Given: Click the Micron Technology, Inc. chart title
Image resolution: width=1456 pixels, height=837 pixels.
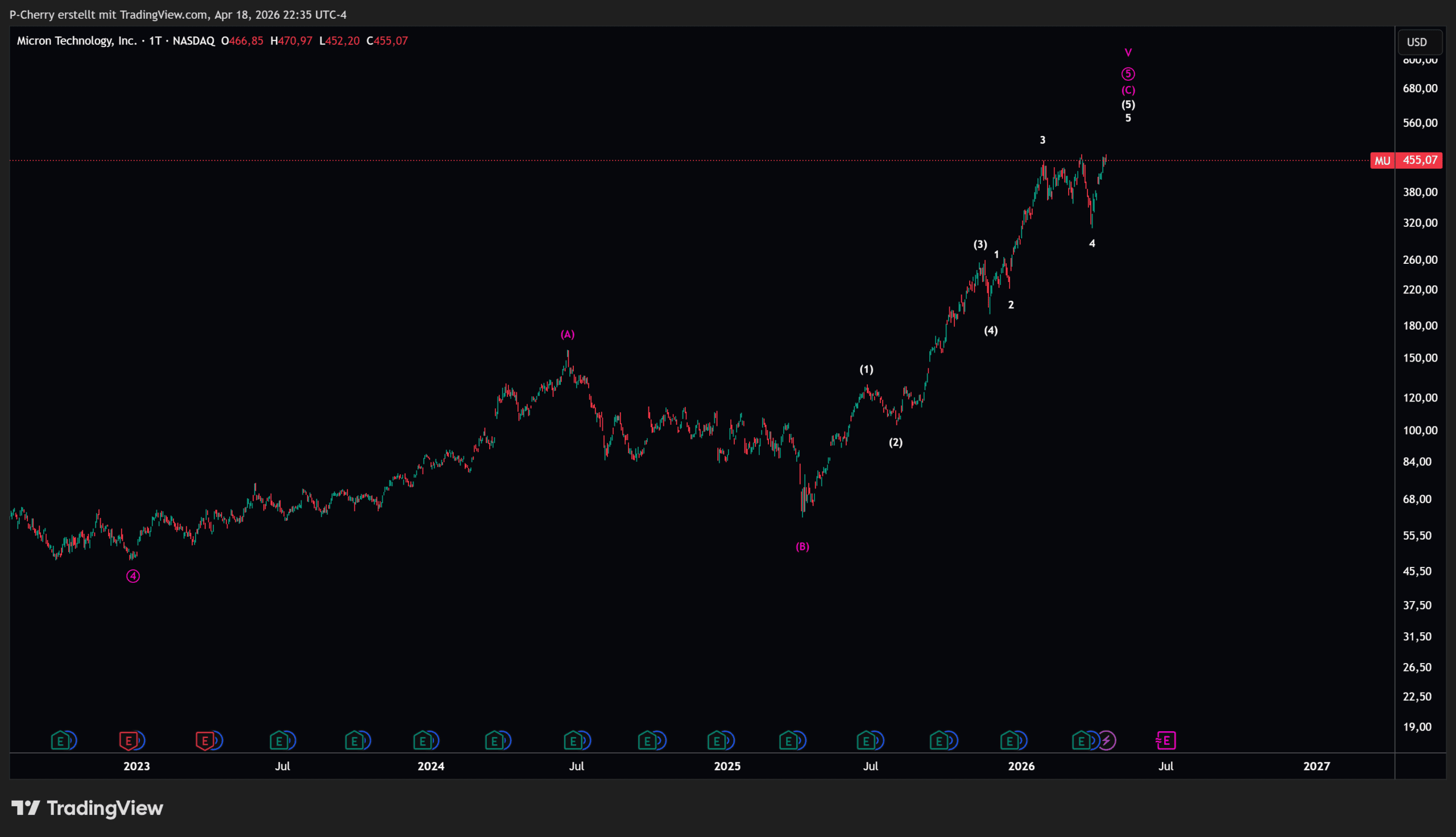Looking at the screenshot, I should pos(76,41).
